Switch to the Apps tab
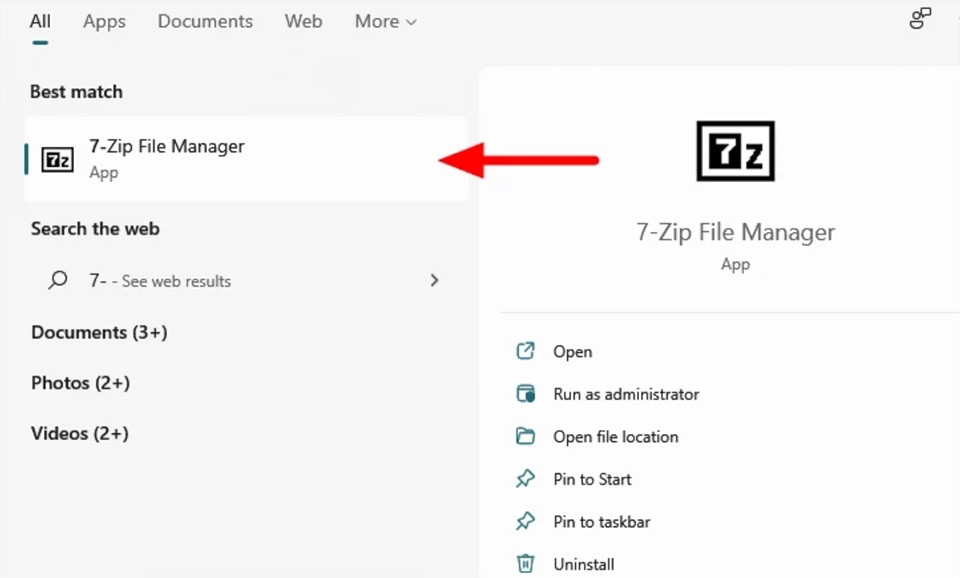The image size is (960, 578). click(x=104, y=20)
